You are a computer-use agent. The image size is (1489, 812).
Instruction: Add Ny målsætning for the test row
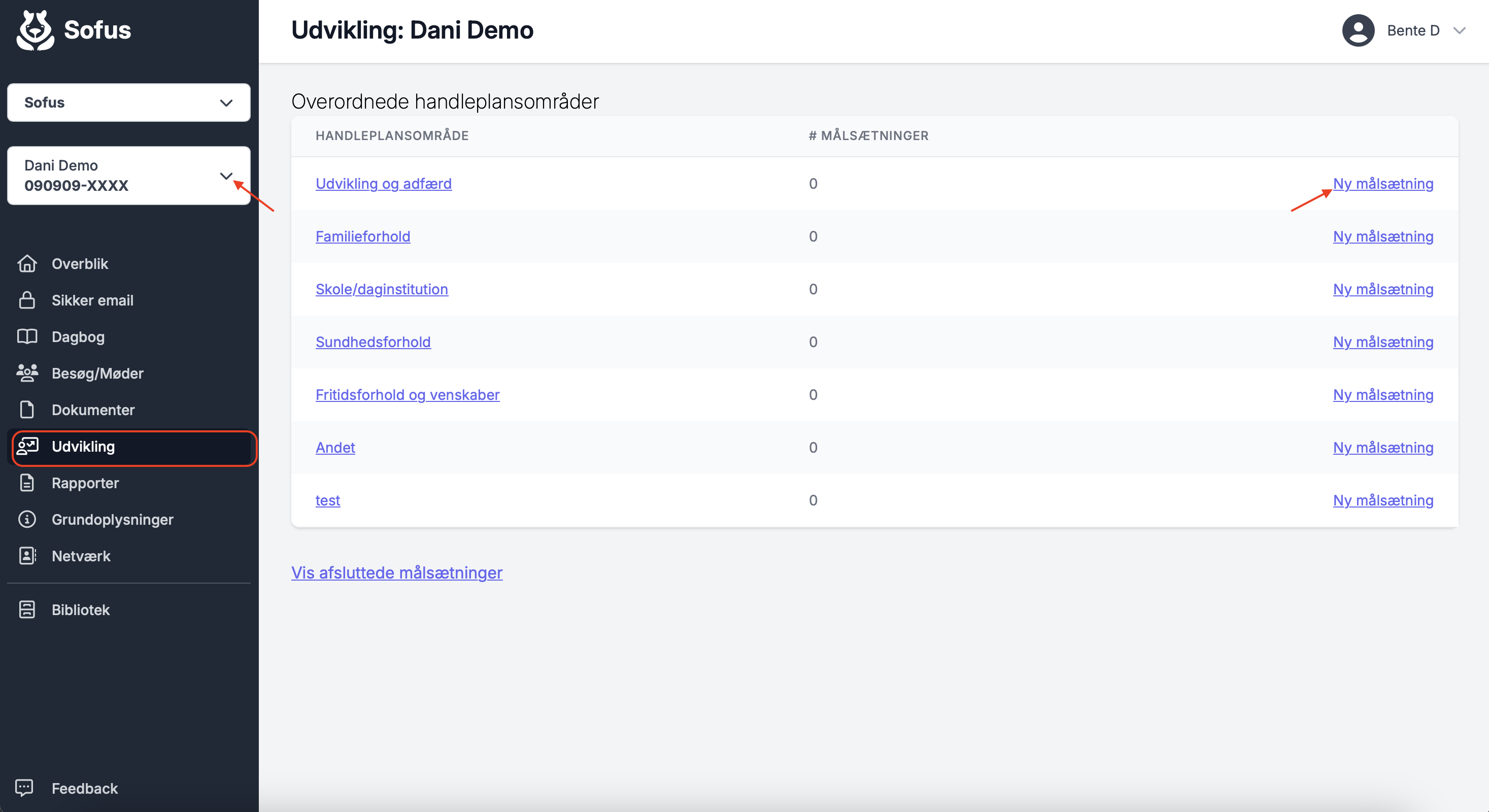pos(1382,500)
